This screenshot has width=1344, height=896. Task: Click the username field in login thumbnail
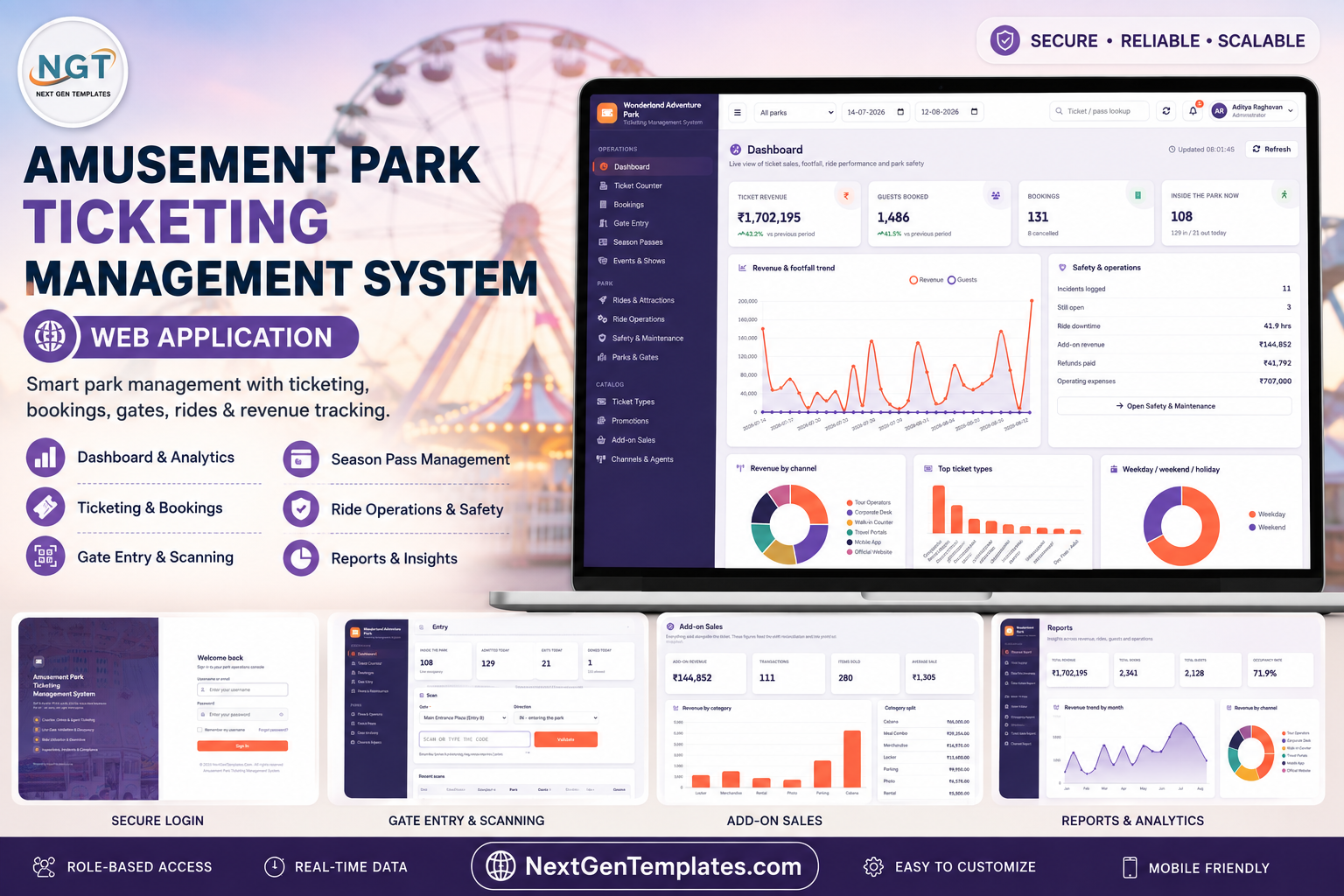coord(242,689)
